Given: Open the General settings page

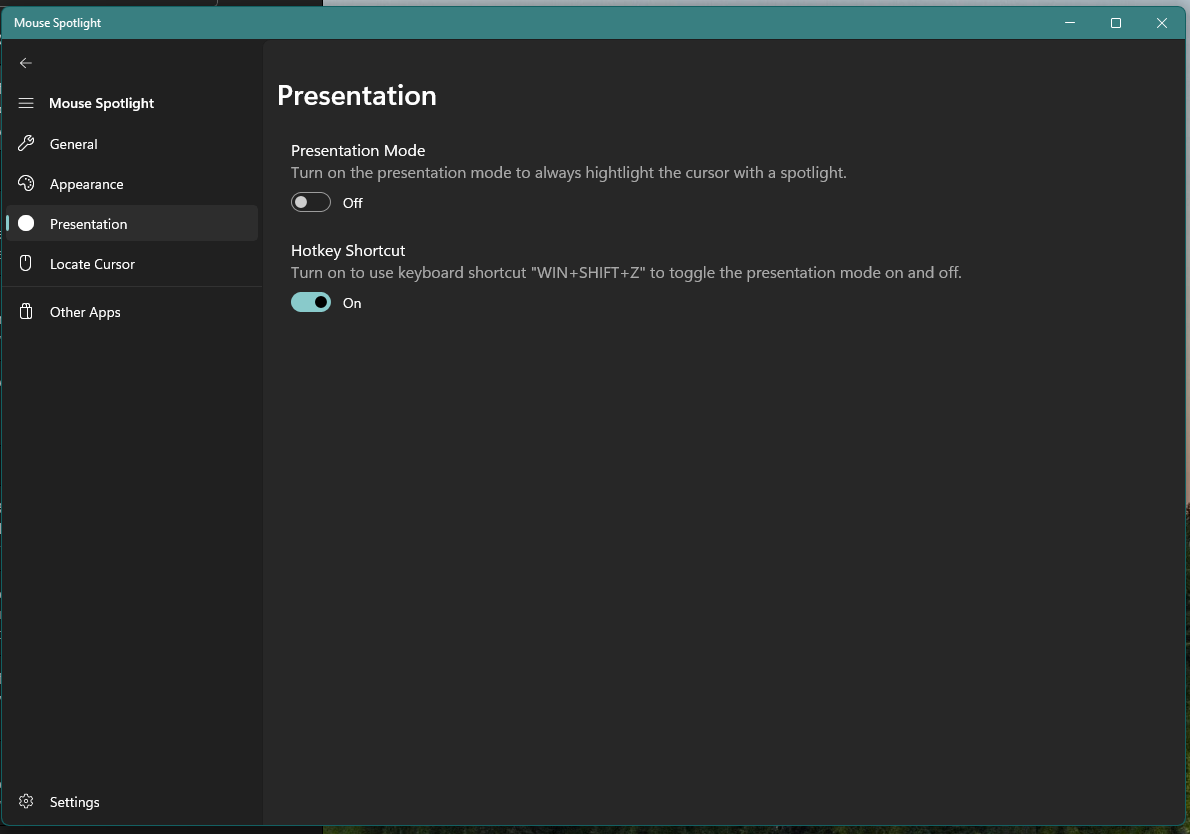Looking at the screenshot, I should point(73,143).
